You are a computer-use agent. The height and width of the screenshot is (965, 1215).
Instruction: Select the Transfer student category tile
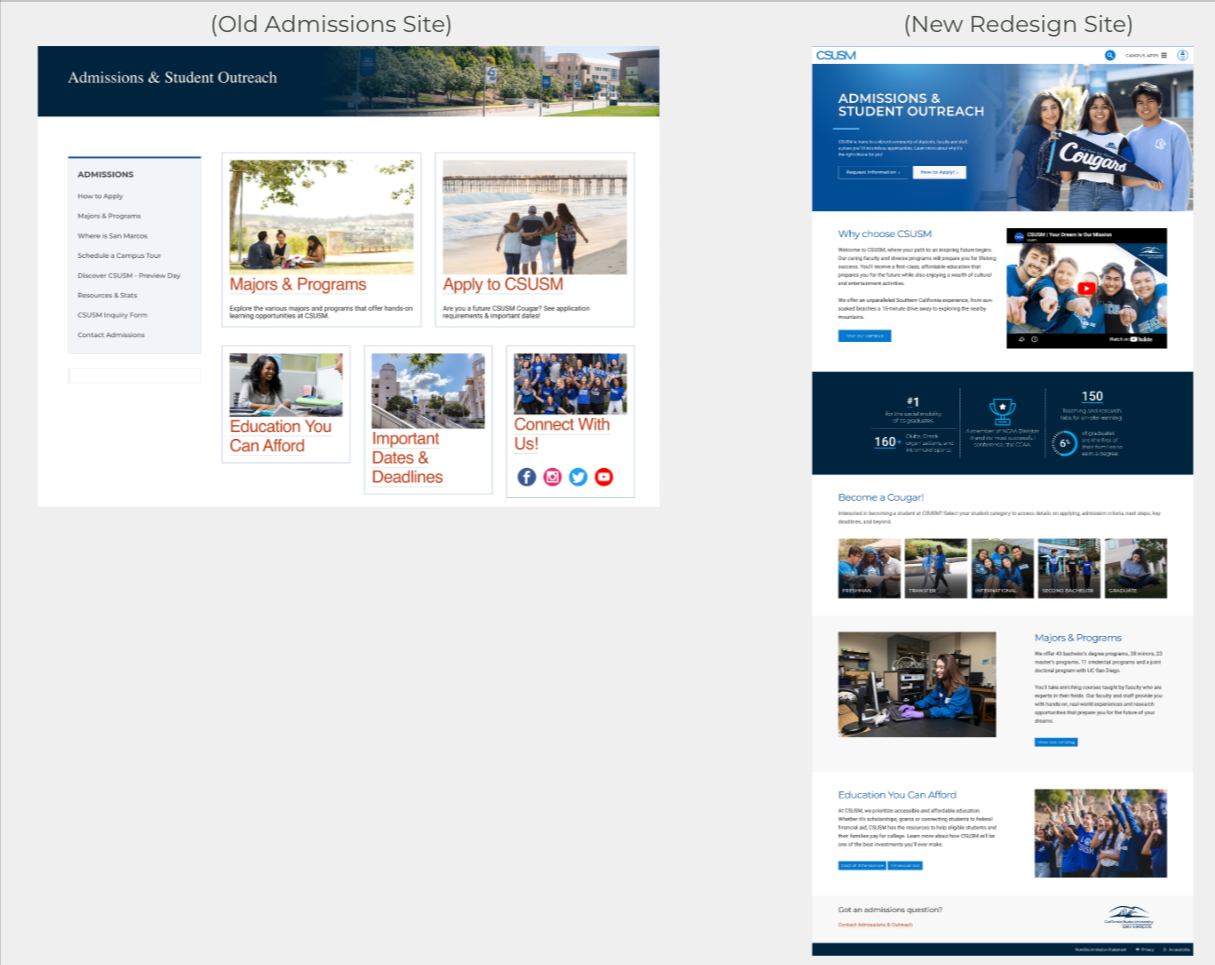click(x=936, y=568)
